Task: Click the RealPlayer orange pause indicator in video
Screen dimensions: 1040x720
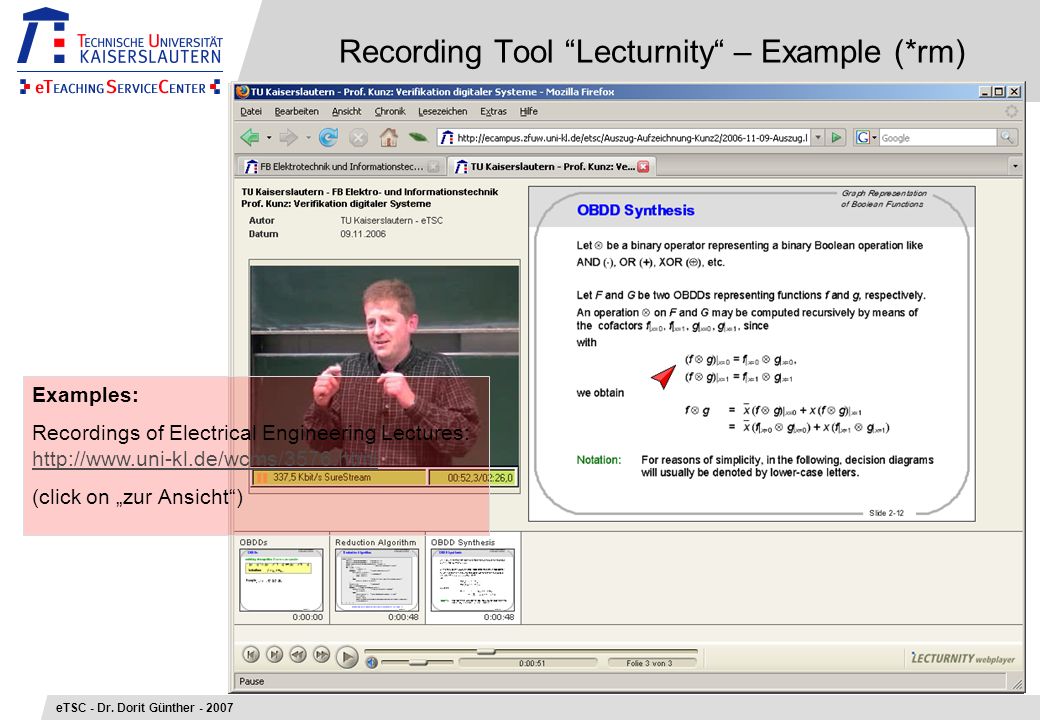Action: (261, 477)
